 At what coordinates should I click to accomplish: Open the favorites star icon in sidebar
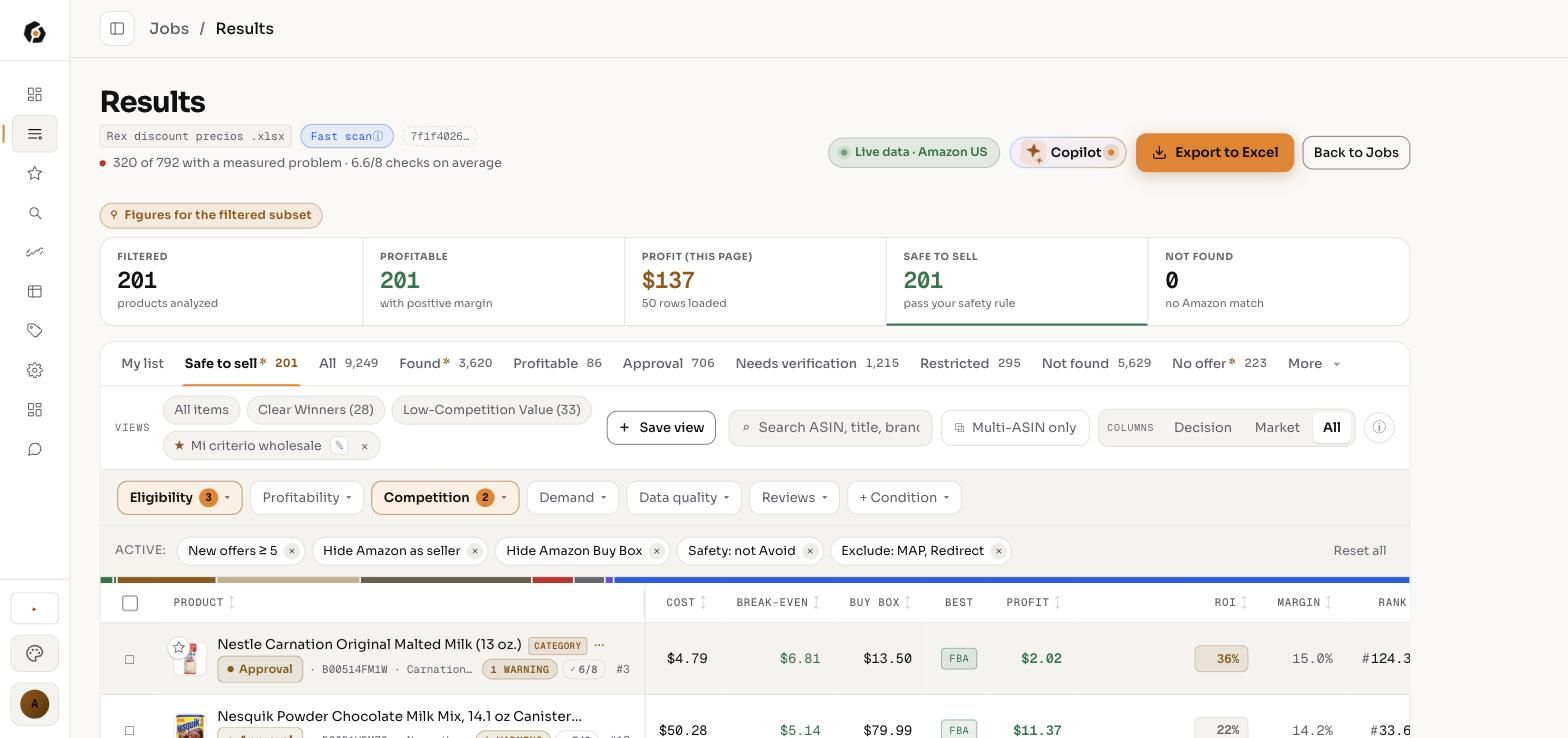pos(35,173)
